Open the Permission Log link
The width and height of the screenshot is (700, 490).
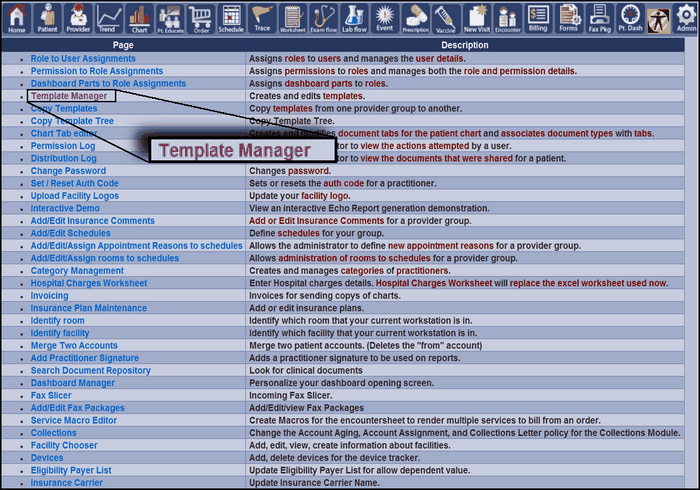[x=63, y=146]
